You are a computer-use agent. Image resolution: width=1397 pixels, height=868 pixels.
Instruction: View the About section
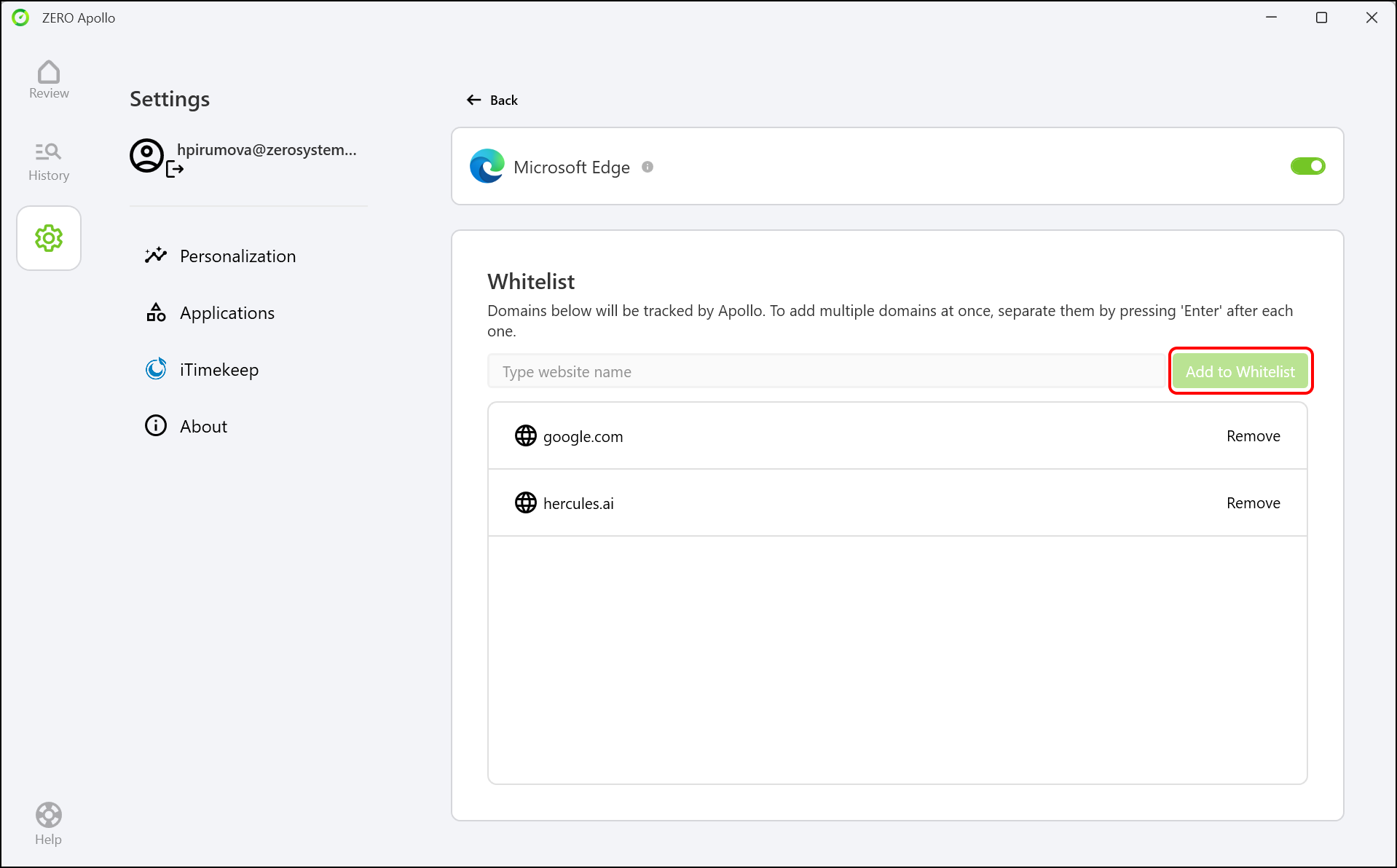click(203, 425)
